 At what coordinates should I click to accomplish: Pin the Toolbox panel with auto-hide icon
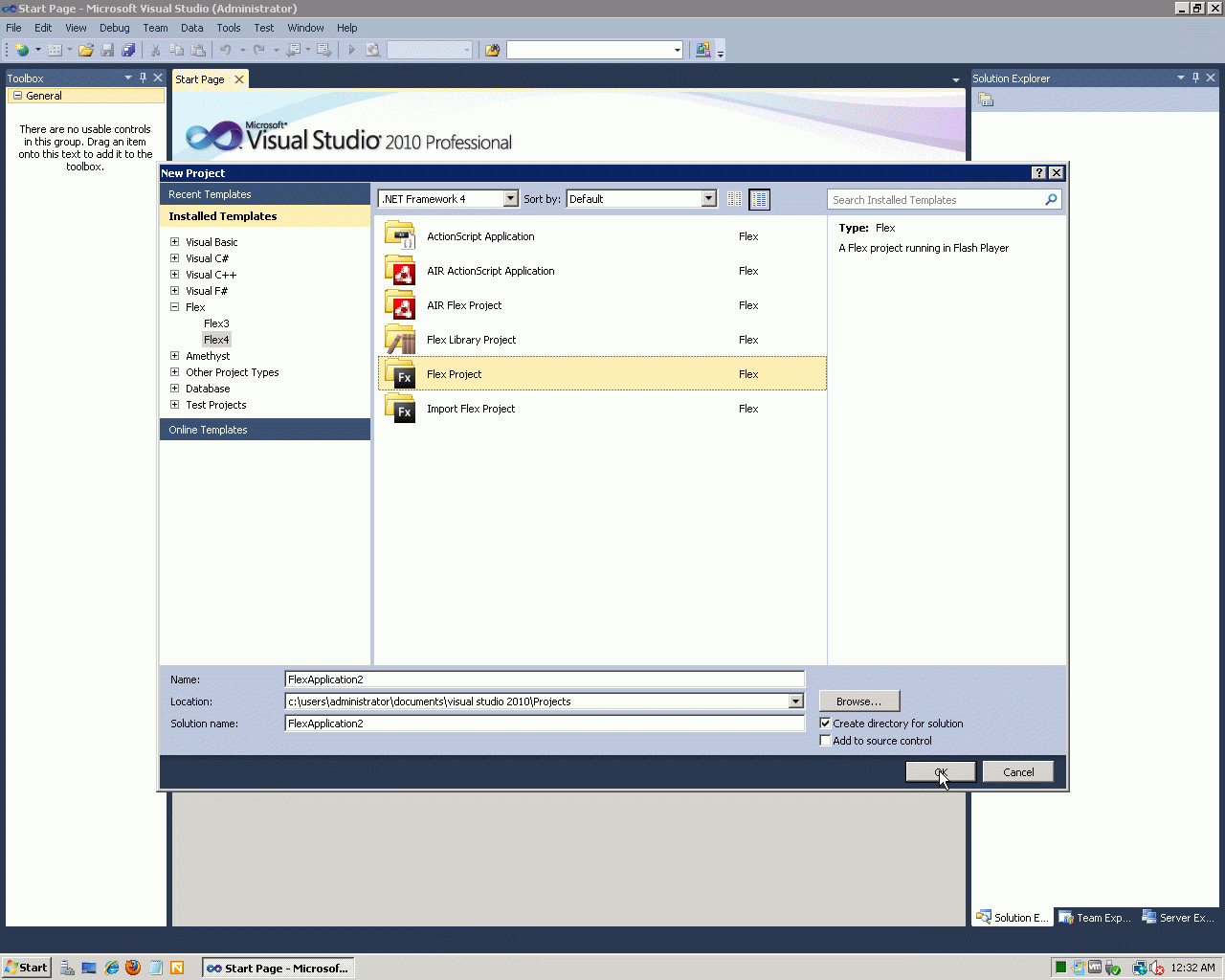coord(144,78)
